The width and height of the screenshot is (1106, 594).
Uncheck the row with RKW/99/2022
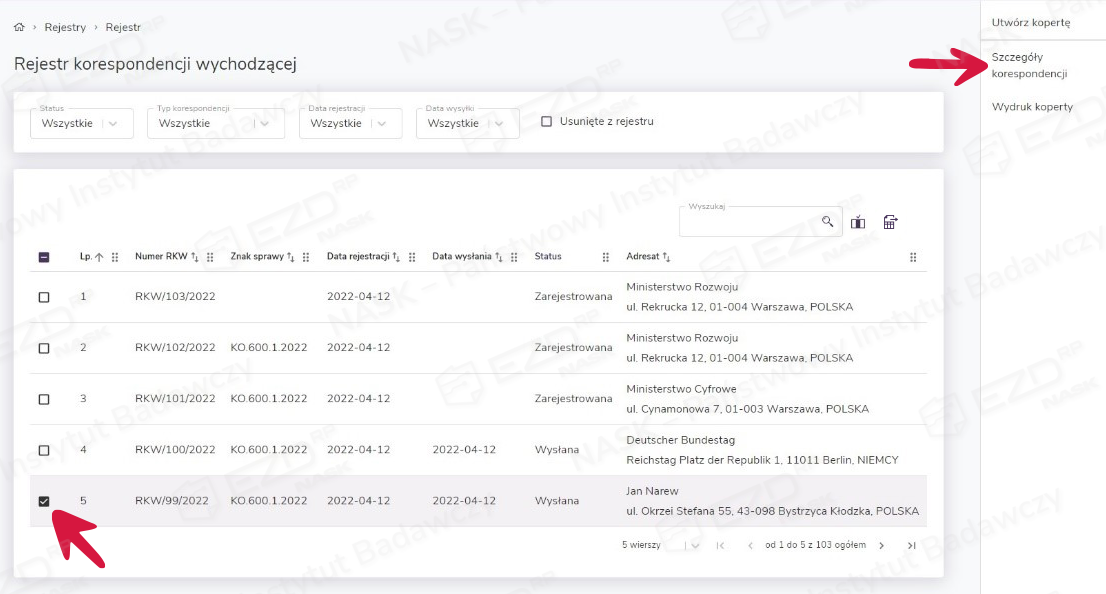(44, 501)
